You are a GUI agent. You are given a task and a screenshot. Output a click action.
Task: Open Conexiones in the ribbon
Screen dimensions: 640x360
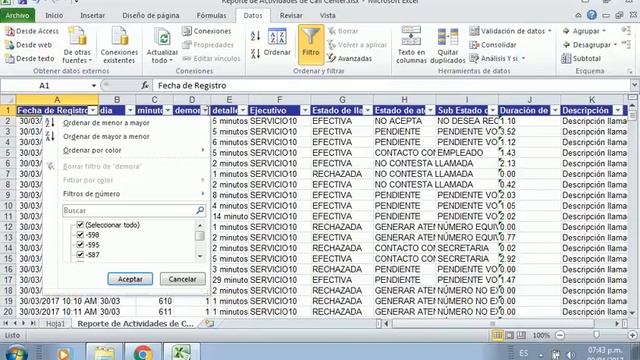tap(207, 31)
